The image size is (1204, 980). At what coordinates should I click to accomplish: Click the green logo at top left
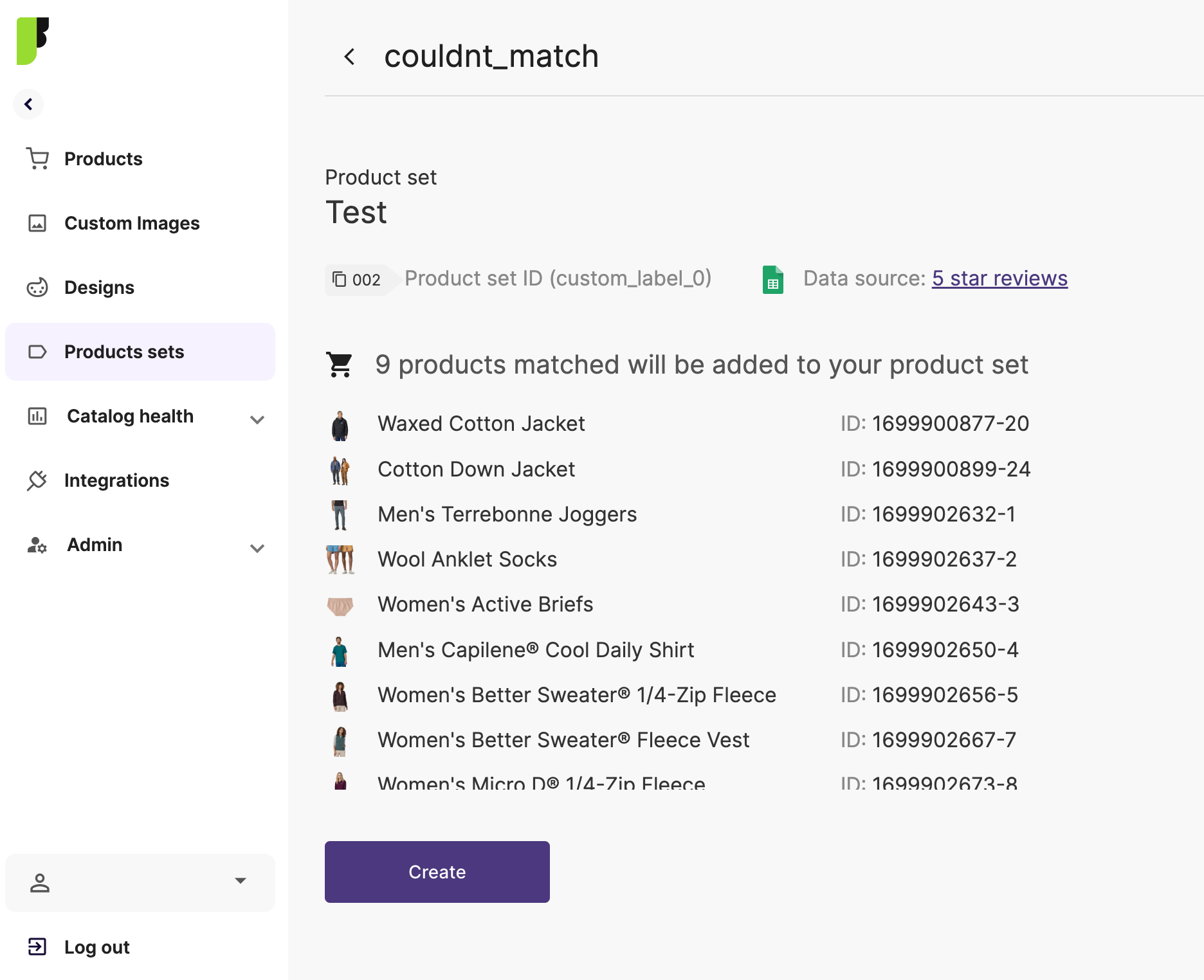click(x=33, y=41)
